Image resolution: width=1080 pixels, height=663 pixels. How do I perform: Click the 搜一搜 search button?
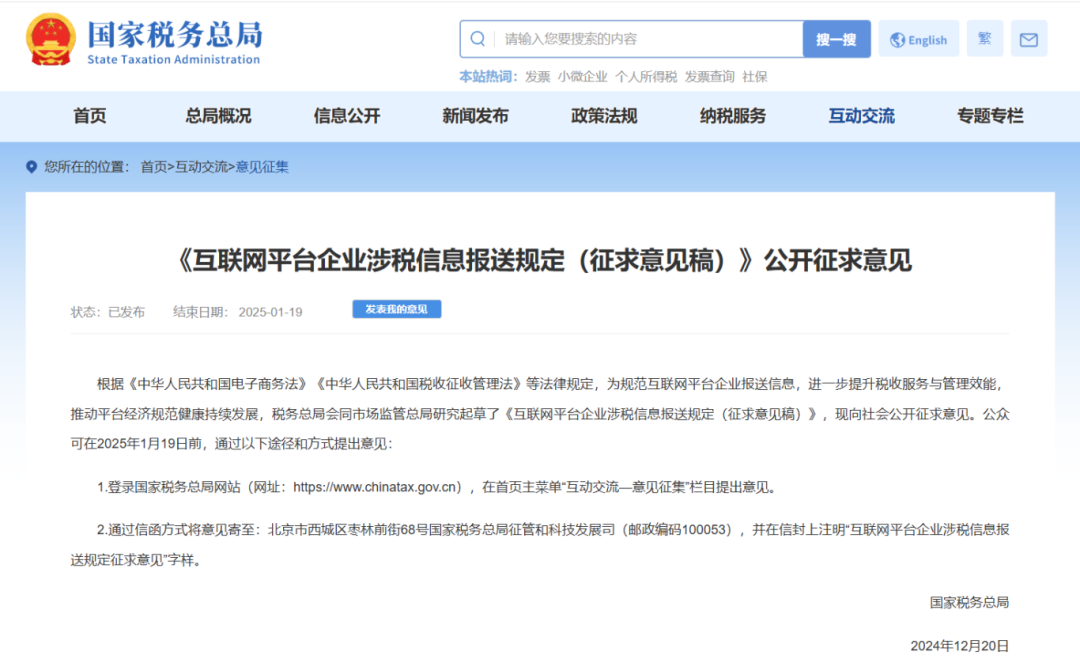[836, 38]
